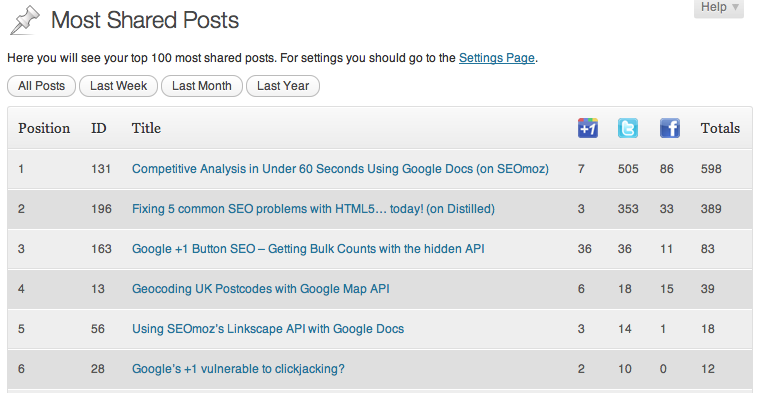Screen dimensions: 761x393
Task: Open Google +1 Button SEO post
Action: pos(308,249)
